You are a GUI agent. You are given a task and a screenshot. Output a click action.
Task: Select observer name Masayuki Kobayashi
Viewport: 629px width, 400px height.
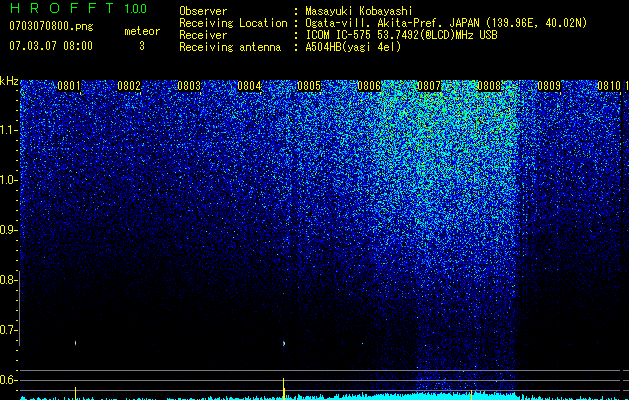[359, 11]
